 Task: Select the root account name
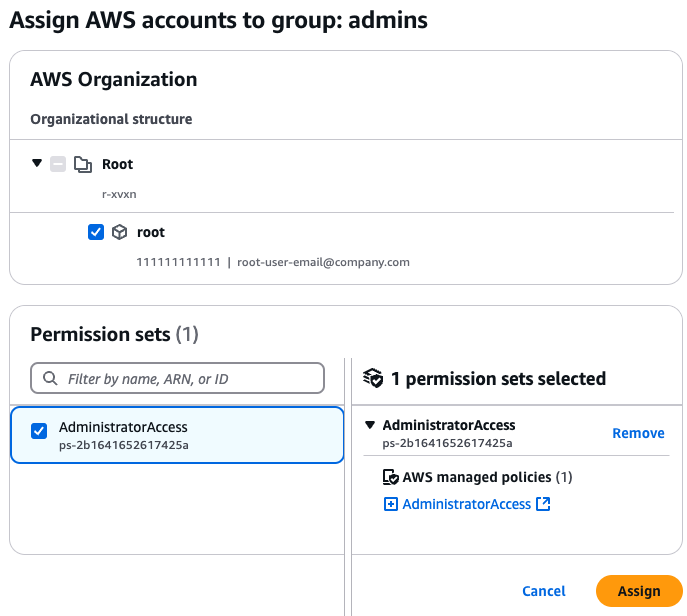[151, 232]
